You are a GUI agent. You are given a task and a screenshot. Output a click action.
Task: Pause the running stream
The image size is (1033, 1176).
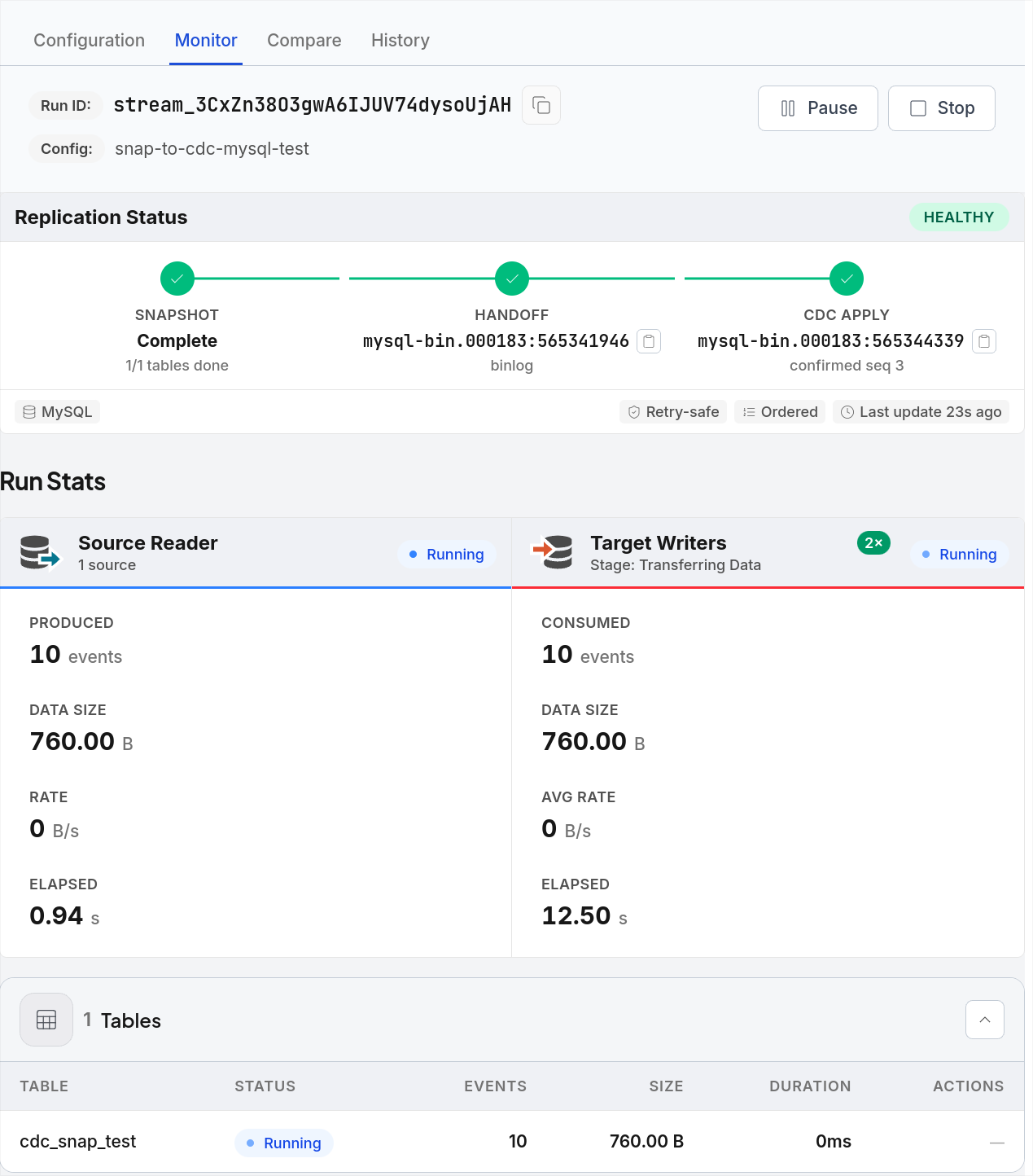[818, 108]
